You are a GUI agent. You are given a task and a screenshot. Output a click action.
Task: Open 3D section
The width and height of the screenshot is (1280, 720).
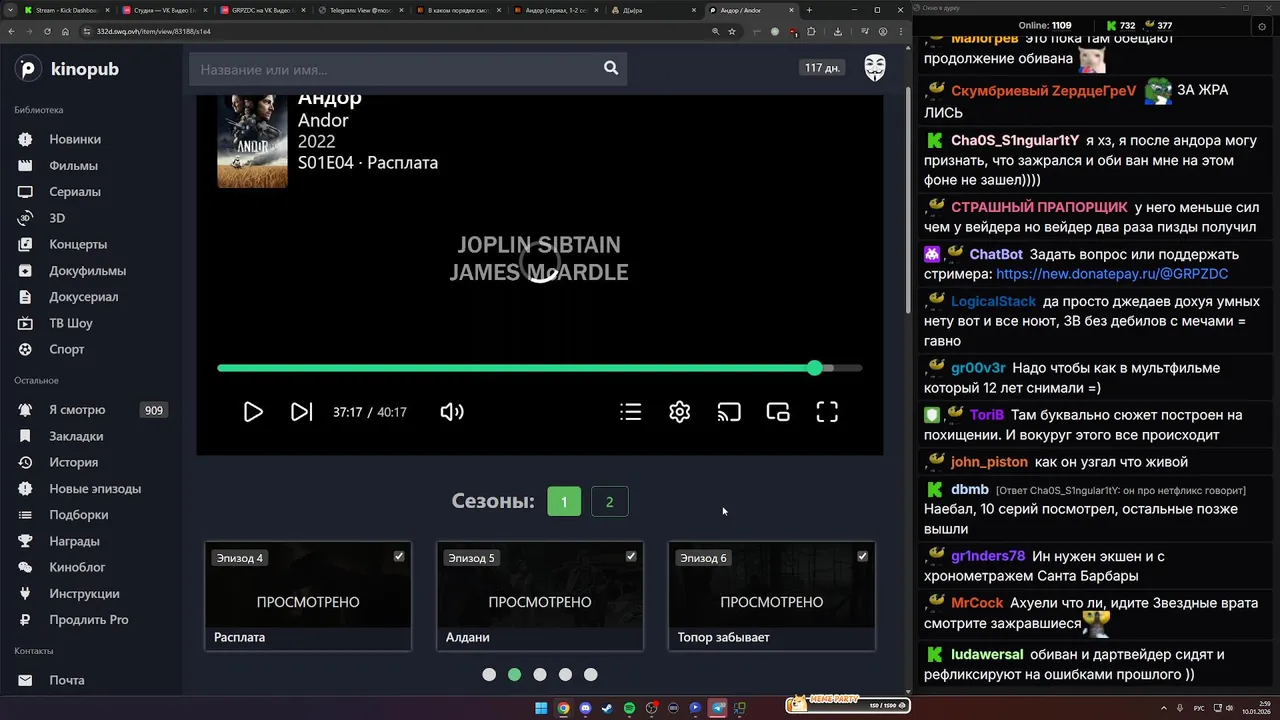pos(57,218)
